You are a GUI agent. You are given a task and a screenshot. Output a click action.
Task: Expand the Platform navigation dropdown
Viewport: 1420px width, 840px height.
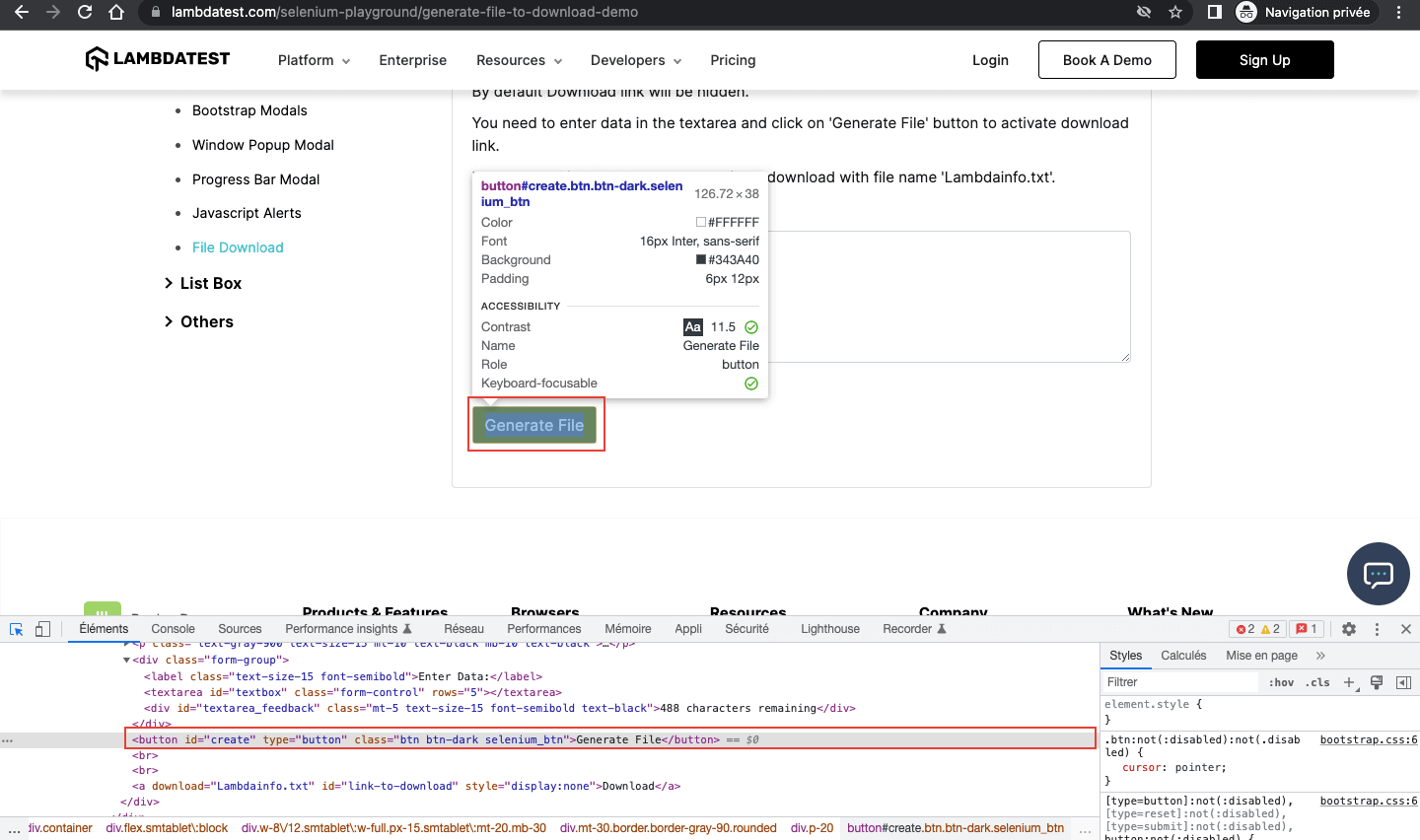click(314, 60)
